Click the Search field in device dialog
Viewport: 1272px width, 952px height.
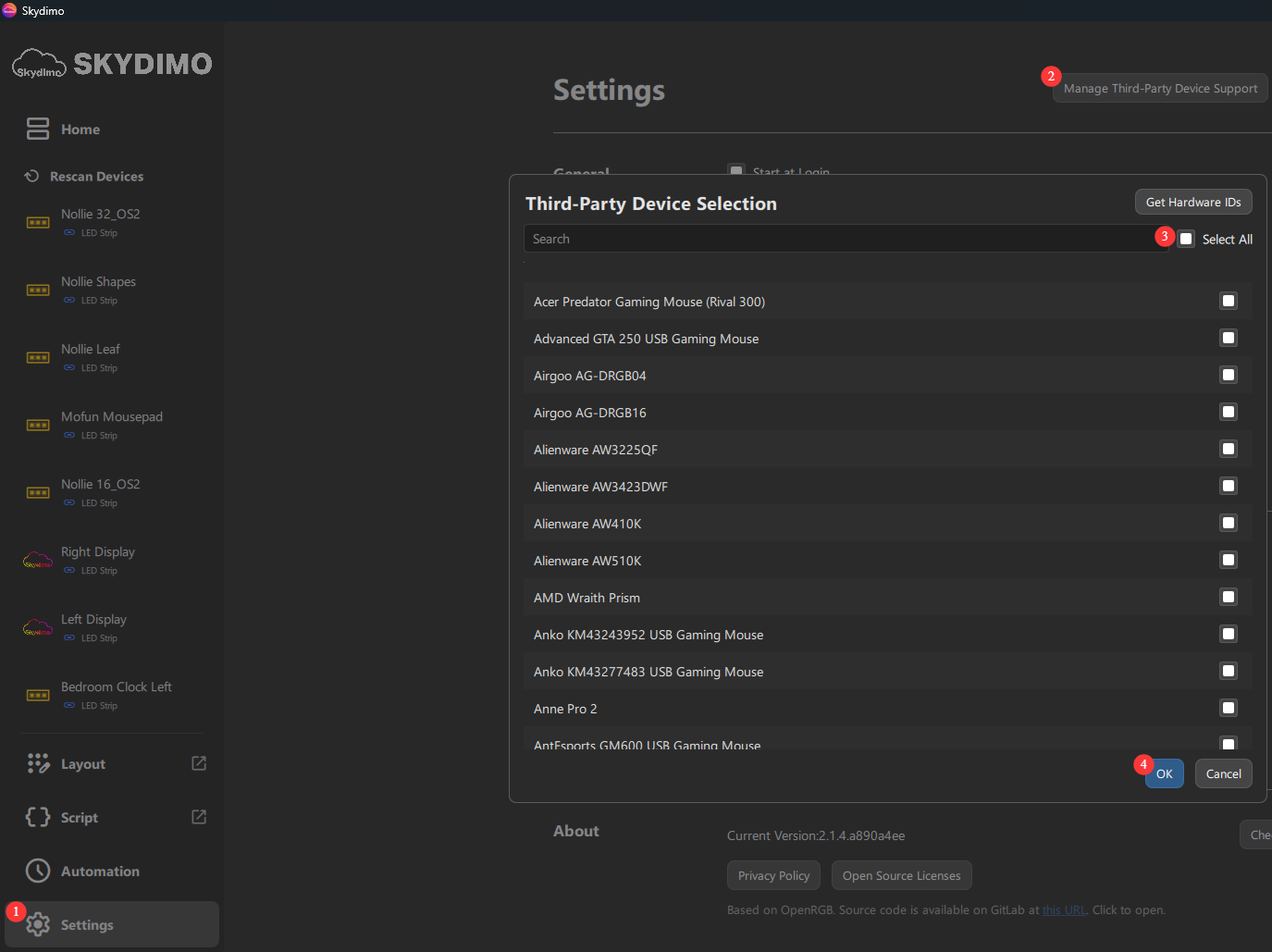(847, 239)
